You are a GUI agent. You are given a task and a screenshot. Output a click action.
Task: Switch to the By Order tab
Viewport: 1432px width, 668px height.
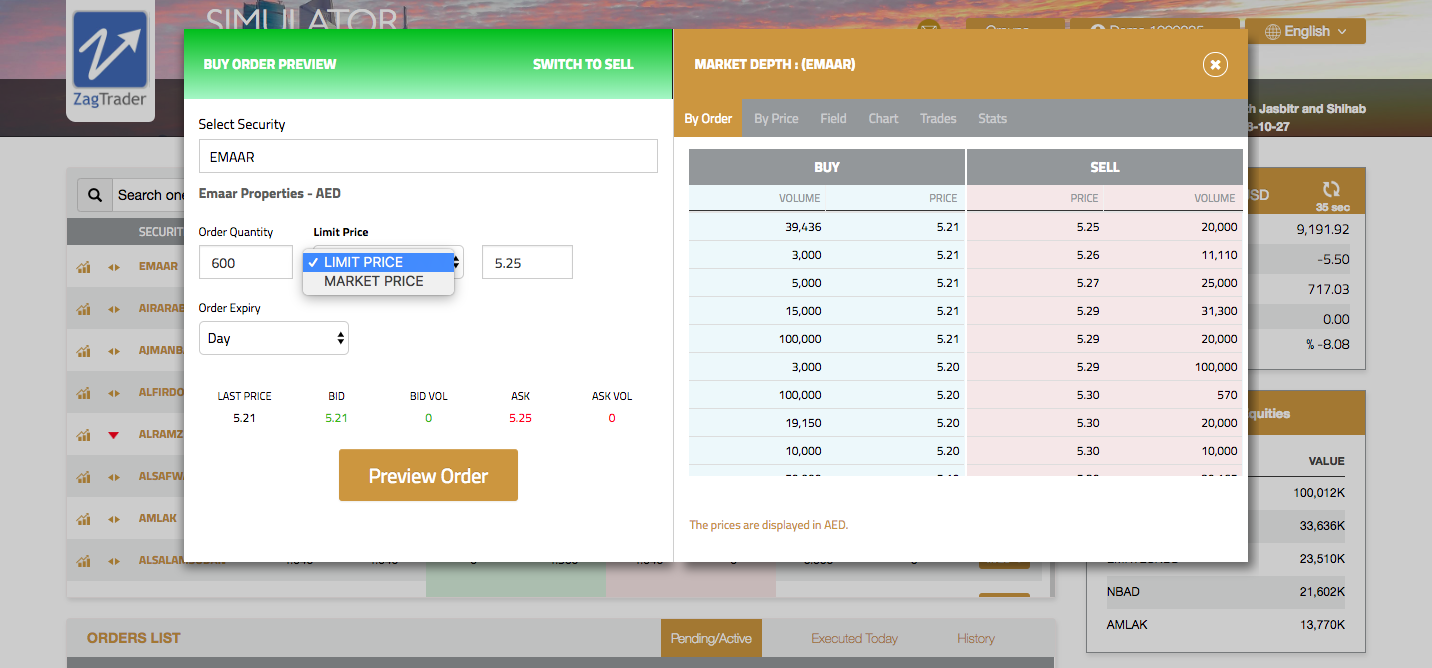coord(708,118)
